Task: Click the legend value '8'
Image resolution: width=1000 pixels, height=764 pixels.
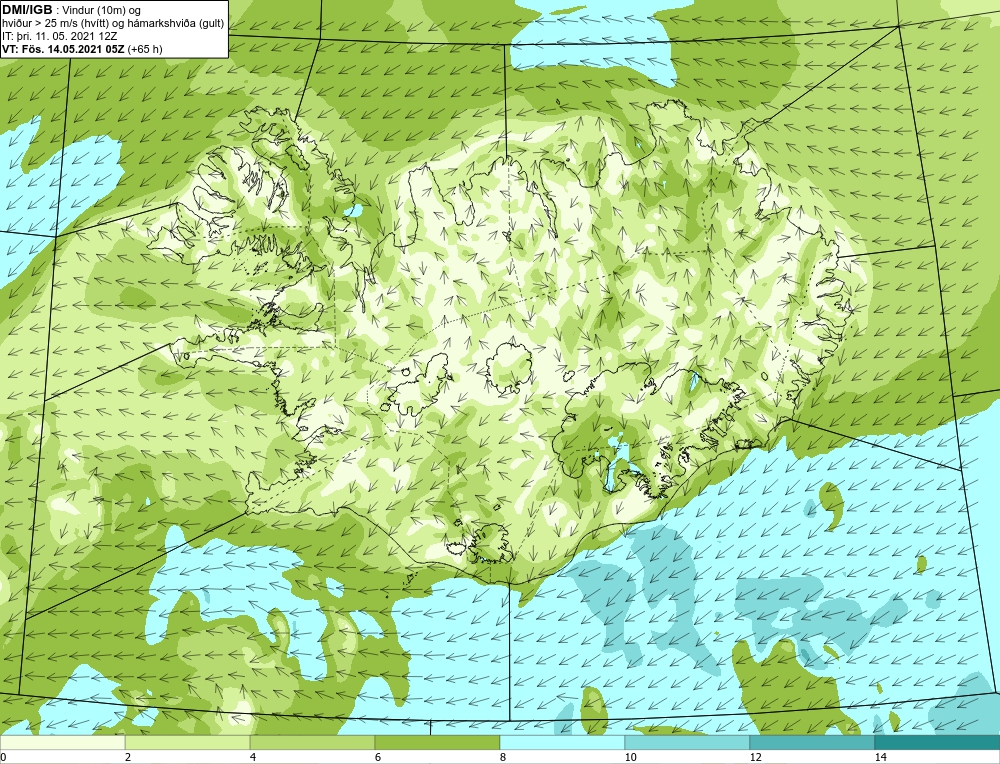Action: [x=503, y=757]
